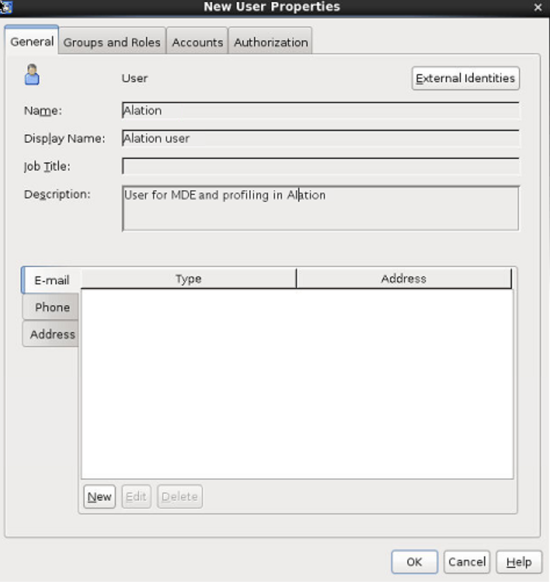Click the blue user avatar icon
Viewport: 550px width, 582px height.
(x=32, y=75)
